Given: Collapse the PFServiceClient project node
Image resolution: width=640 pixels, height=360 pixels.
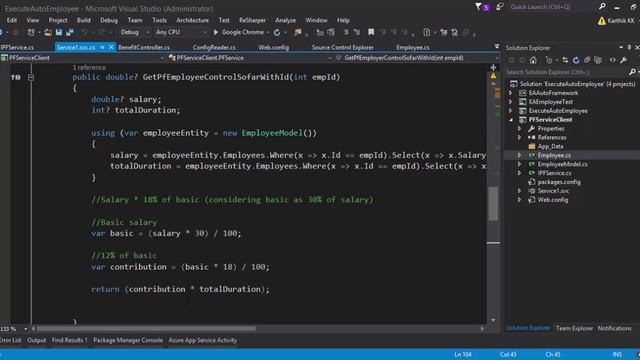Looking at the screenshot, I should [511, 120].
